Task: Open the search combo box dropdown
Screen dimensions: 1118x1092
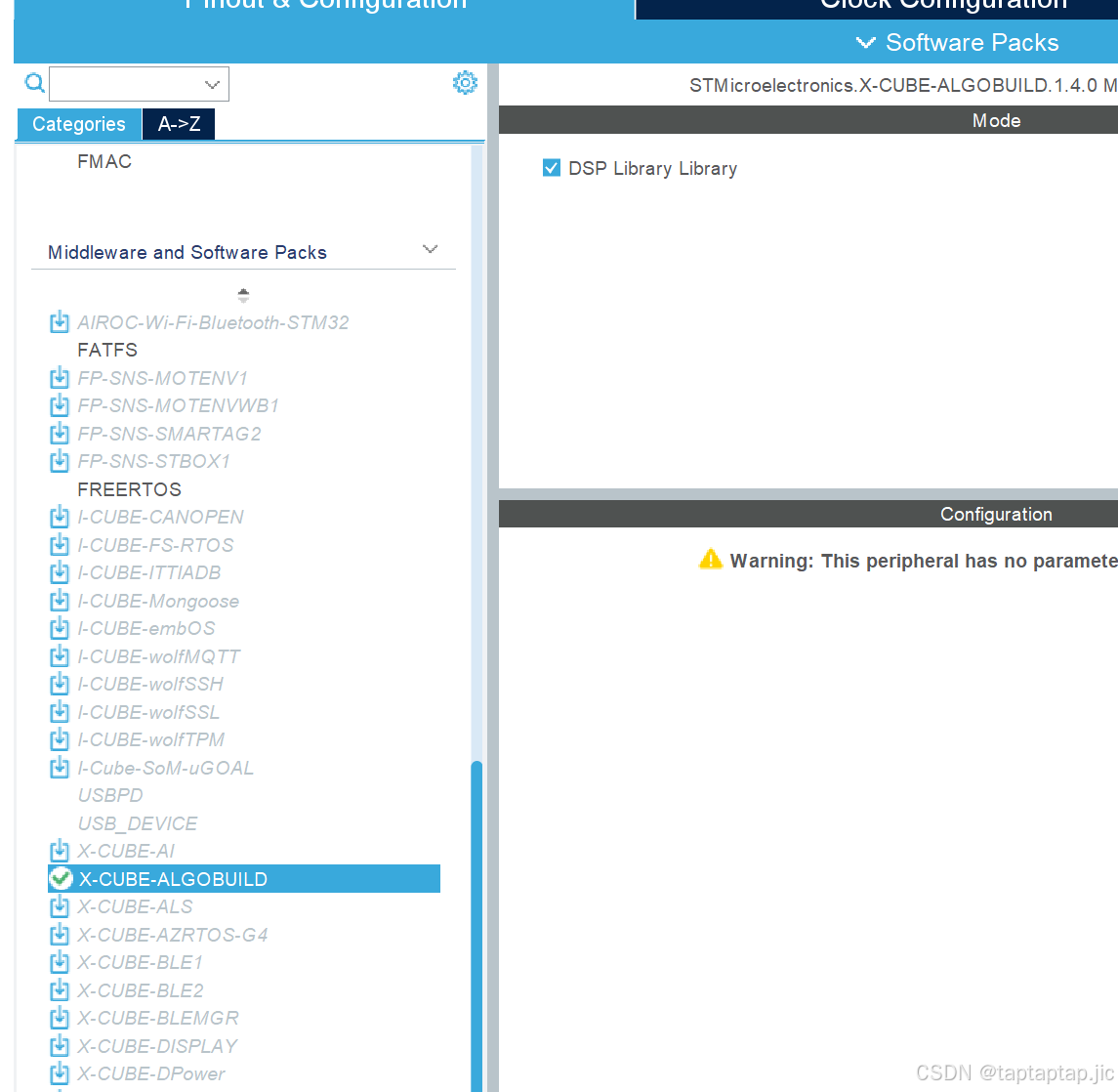Action: (x=212, y=84)
